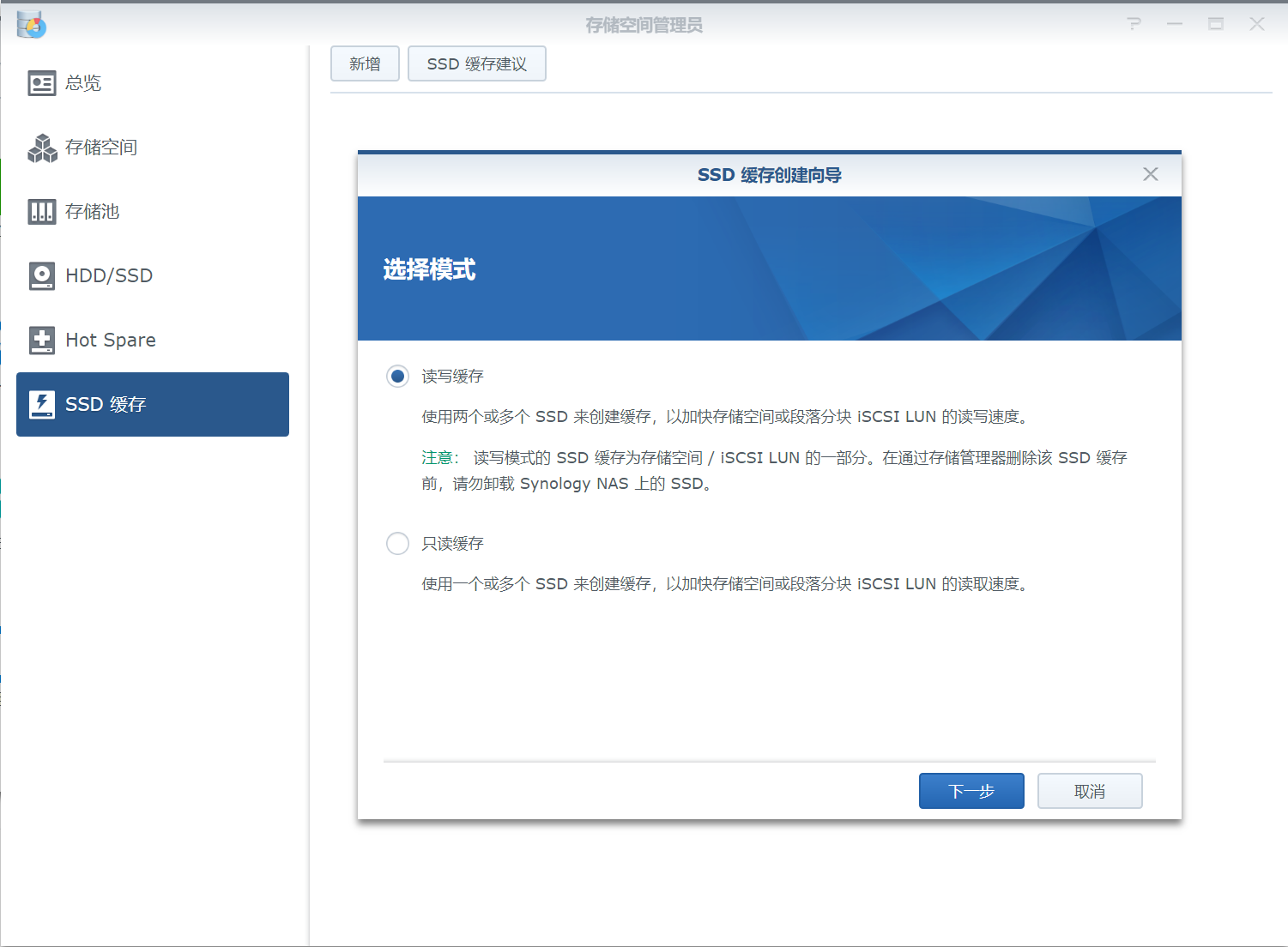Click the 存储空间管理员 window title
This screenshot has height=947, width=1288.
(644, 25)
